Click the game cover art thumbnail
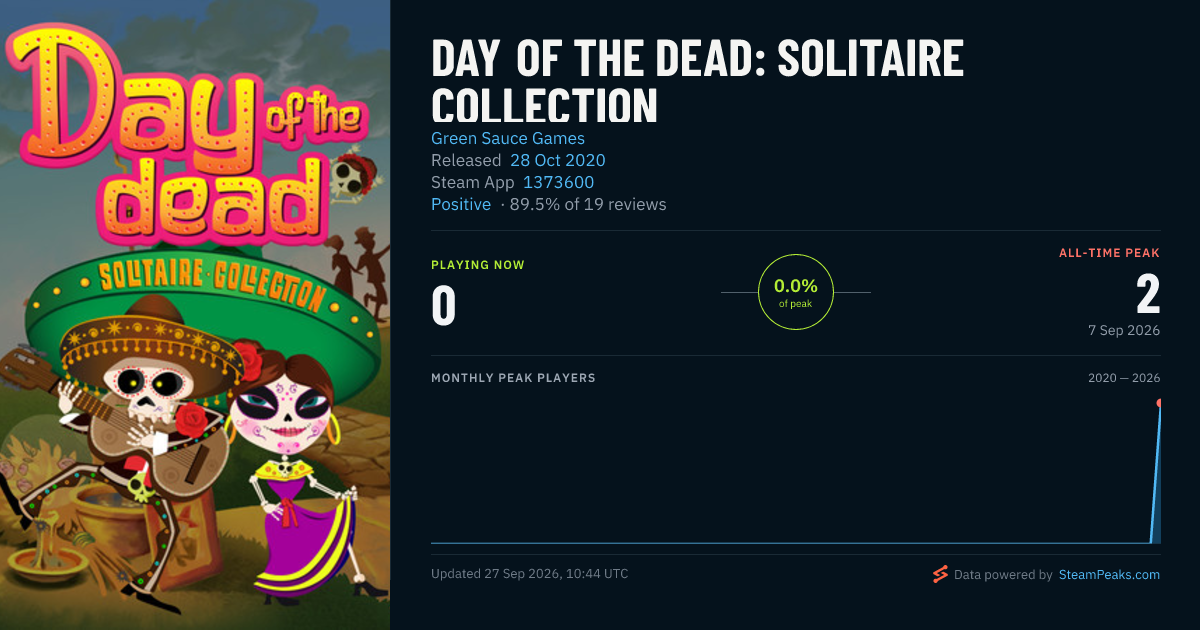The height and width of the screenshot is (630, 1200). pyautogui.click(x=195, y=315)
